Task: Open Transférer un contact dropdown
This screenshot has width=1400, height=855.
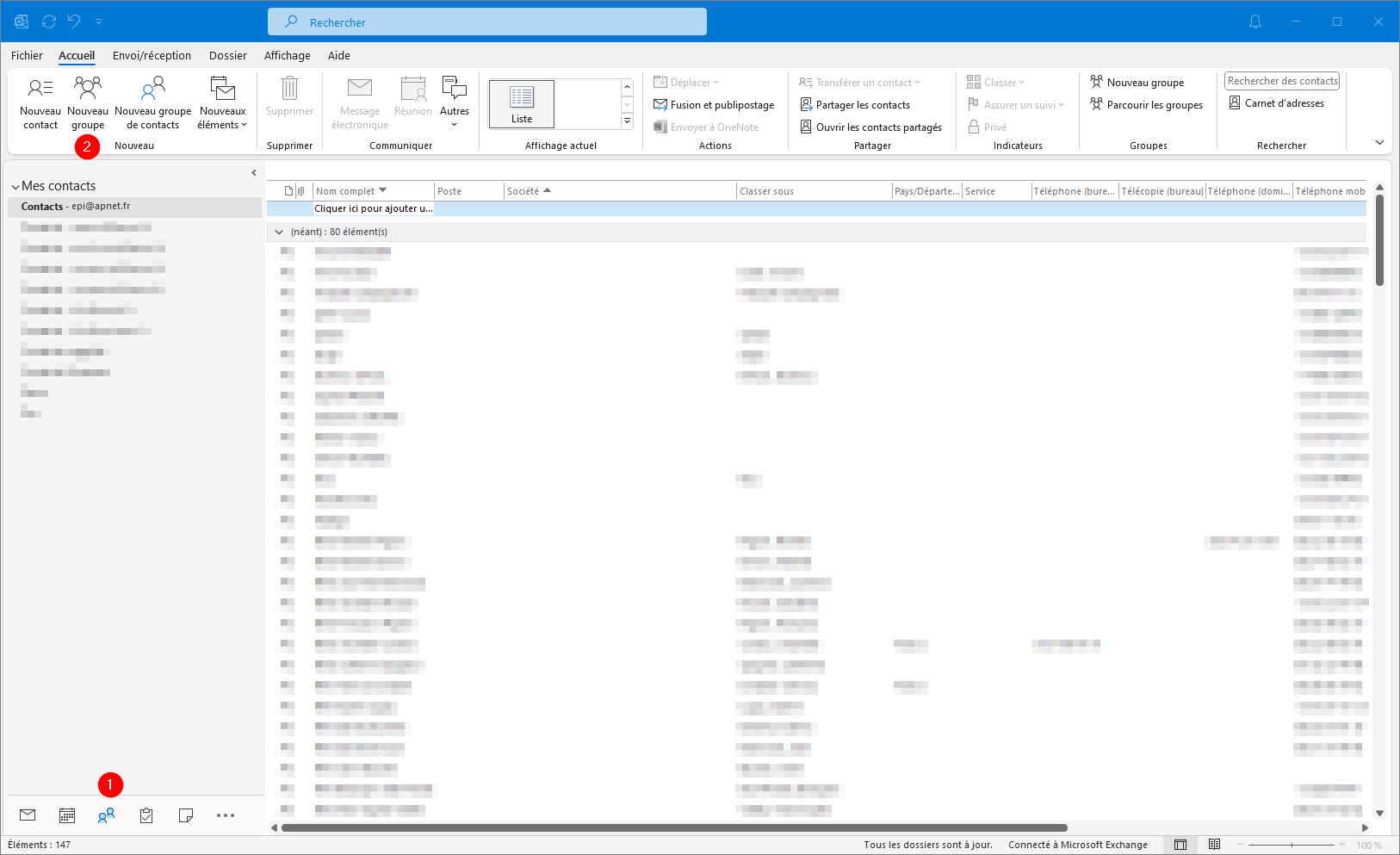Action: 859,83
